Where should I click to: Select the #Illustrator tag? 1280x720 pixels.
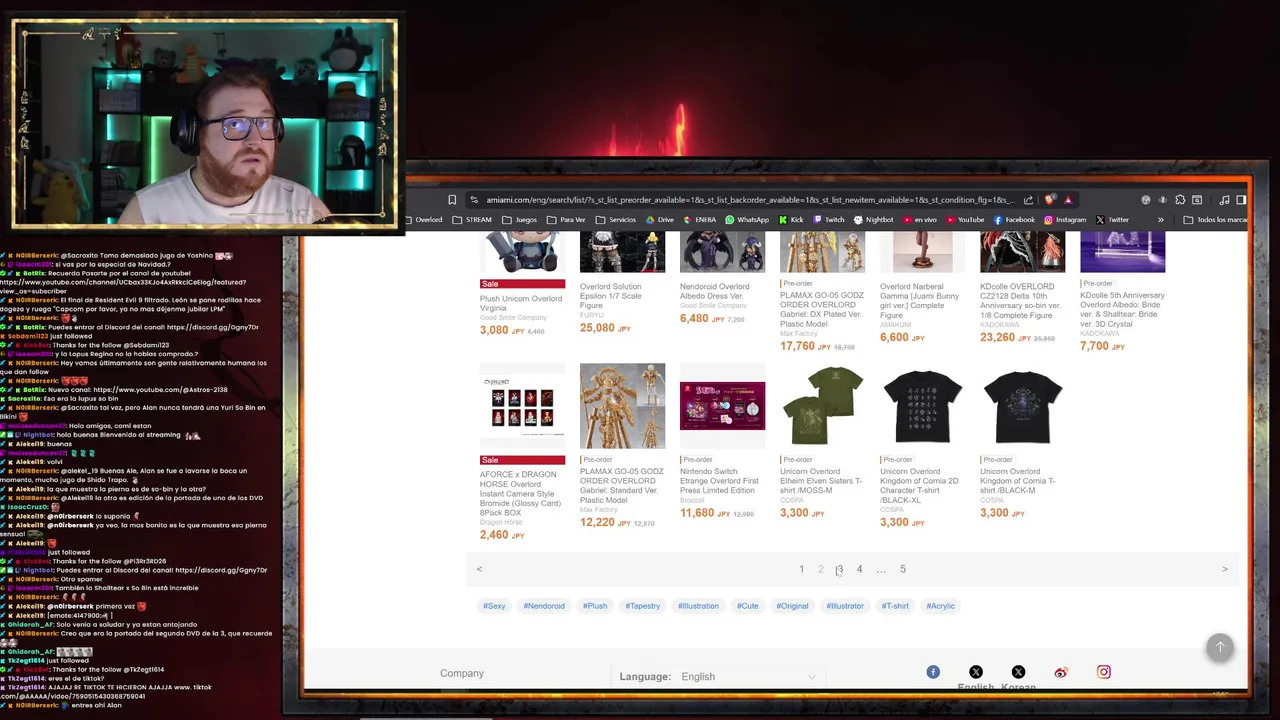(845, 606)
